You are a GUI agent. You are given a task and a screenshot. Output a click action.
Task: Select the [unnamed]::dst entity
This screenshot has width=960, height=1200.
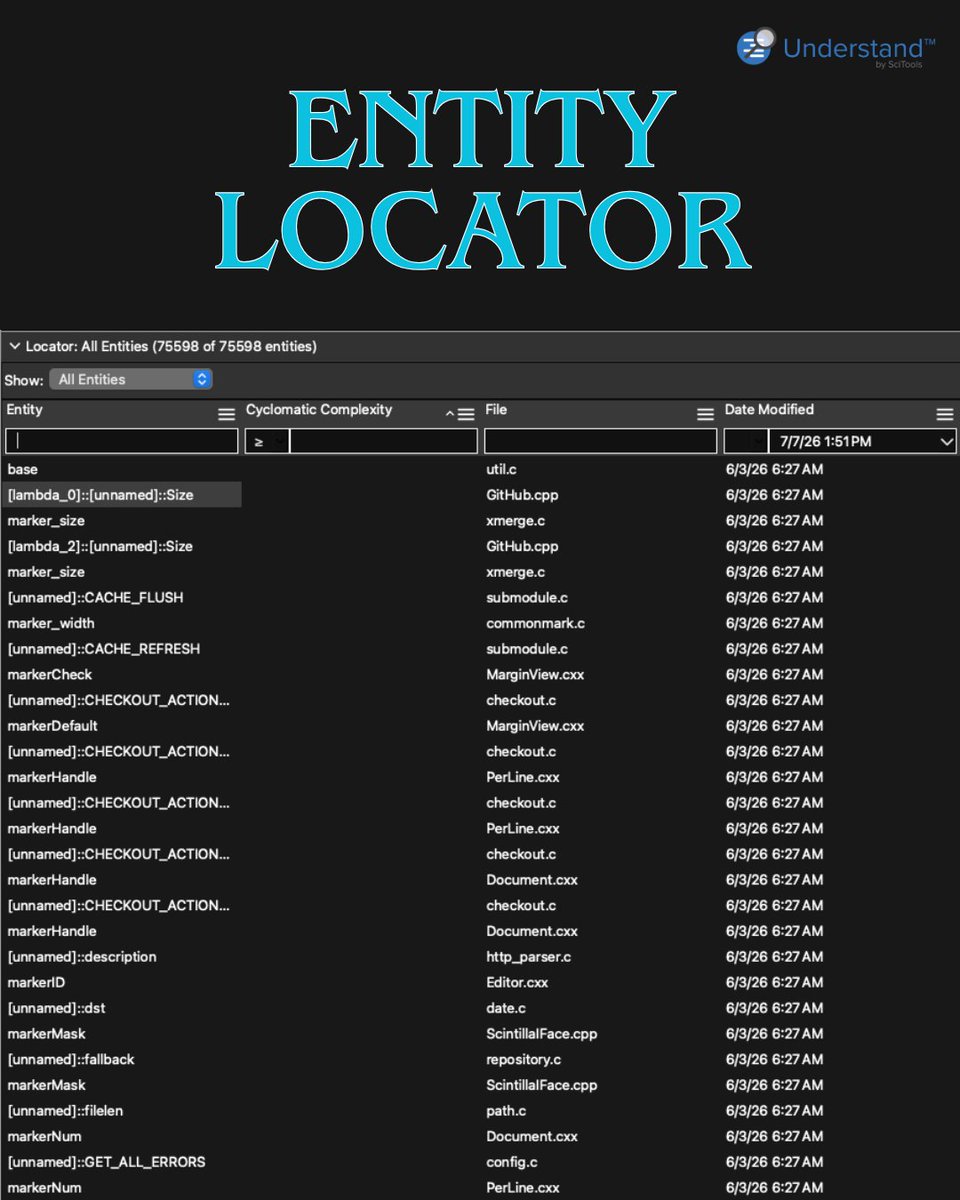pyautogui.click(x=56, y=1008)
